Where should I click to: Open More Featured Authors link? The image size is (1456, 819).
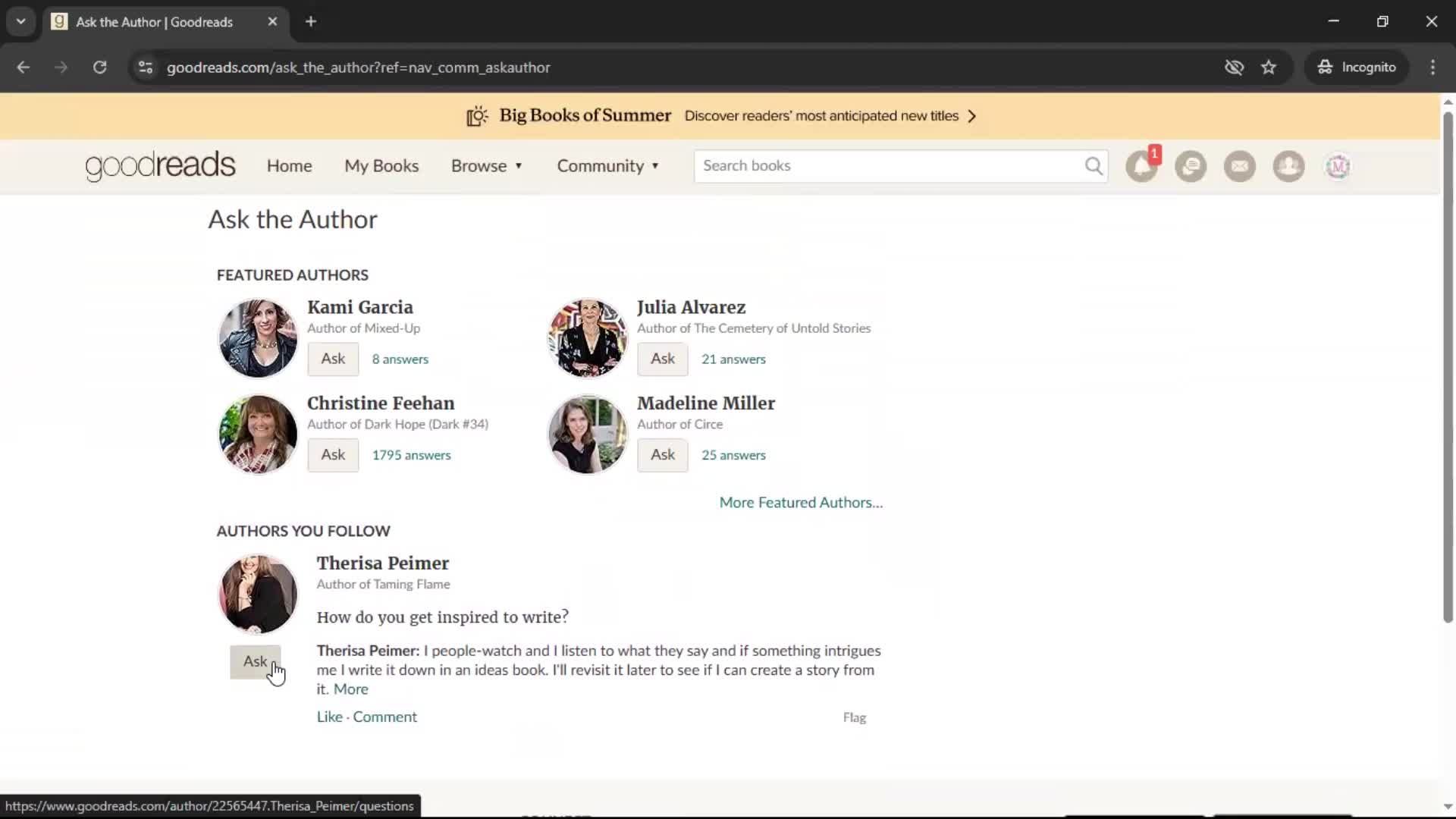[801, 503]
